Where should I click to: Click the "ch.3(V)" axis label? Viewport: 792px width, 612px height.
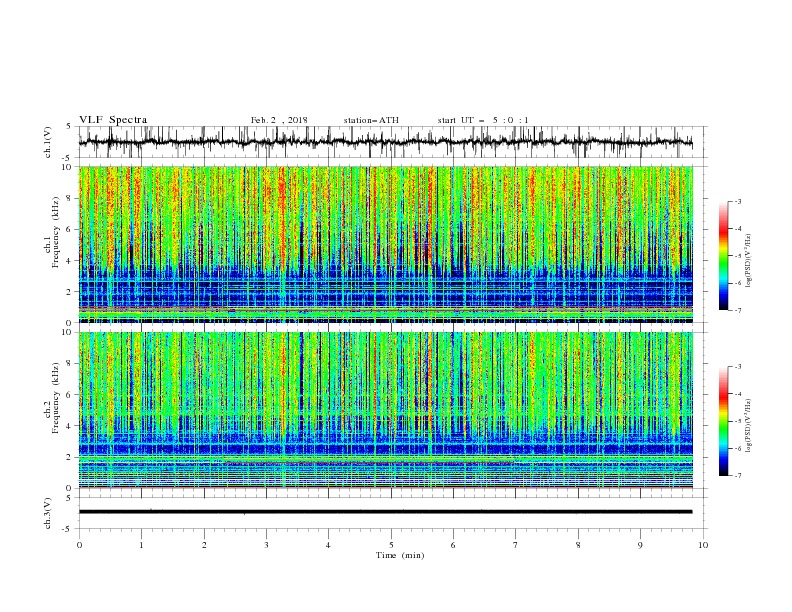click(48, 513)
